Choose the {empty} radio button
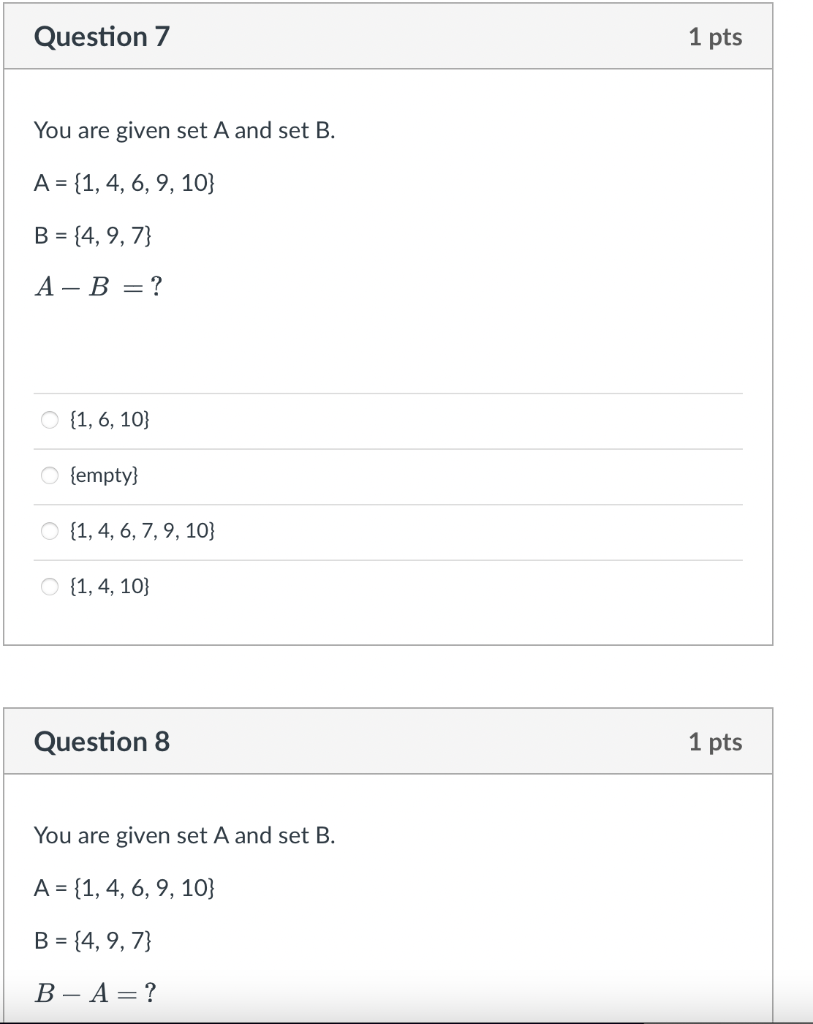813x1024 pixels. click(50, 475)
